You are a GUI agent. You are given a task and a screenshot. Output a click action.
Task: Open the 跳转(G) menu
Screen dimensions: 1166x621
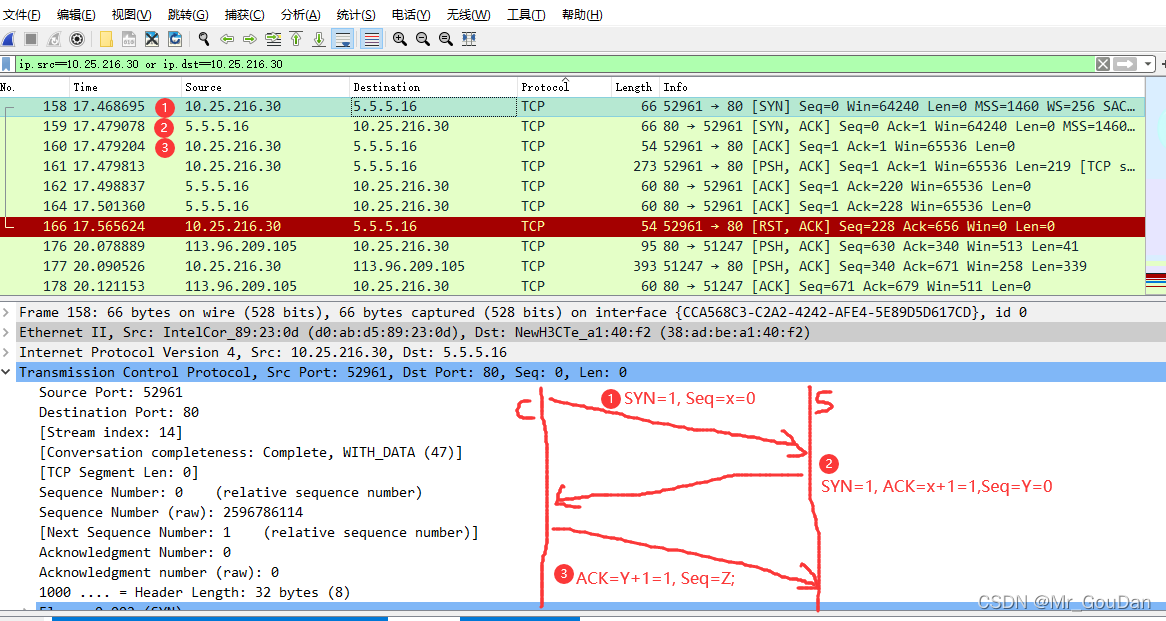pos(188,15)
